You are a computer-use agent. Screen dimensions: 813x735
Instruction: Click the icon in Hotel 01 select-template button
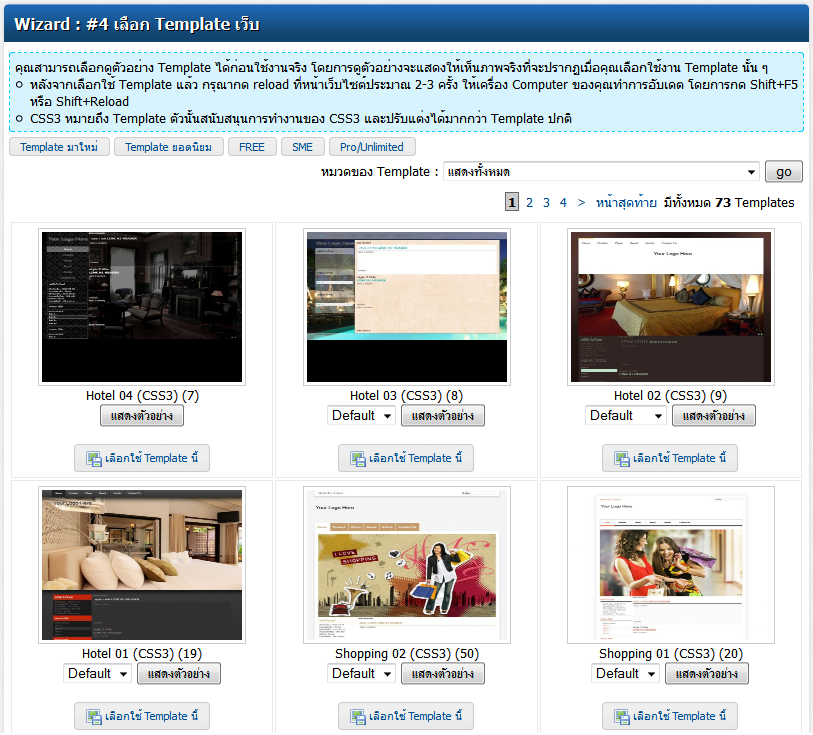(94, 717)
